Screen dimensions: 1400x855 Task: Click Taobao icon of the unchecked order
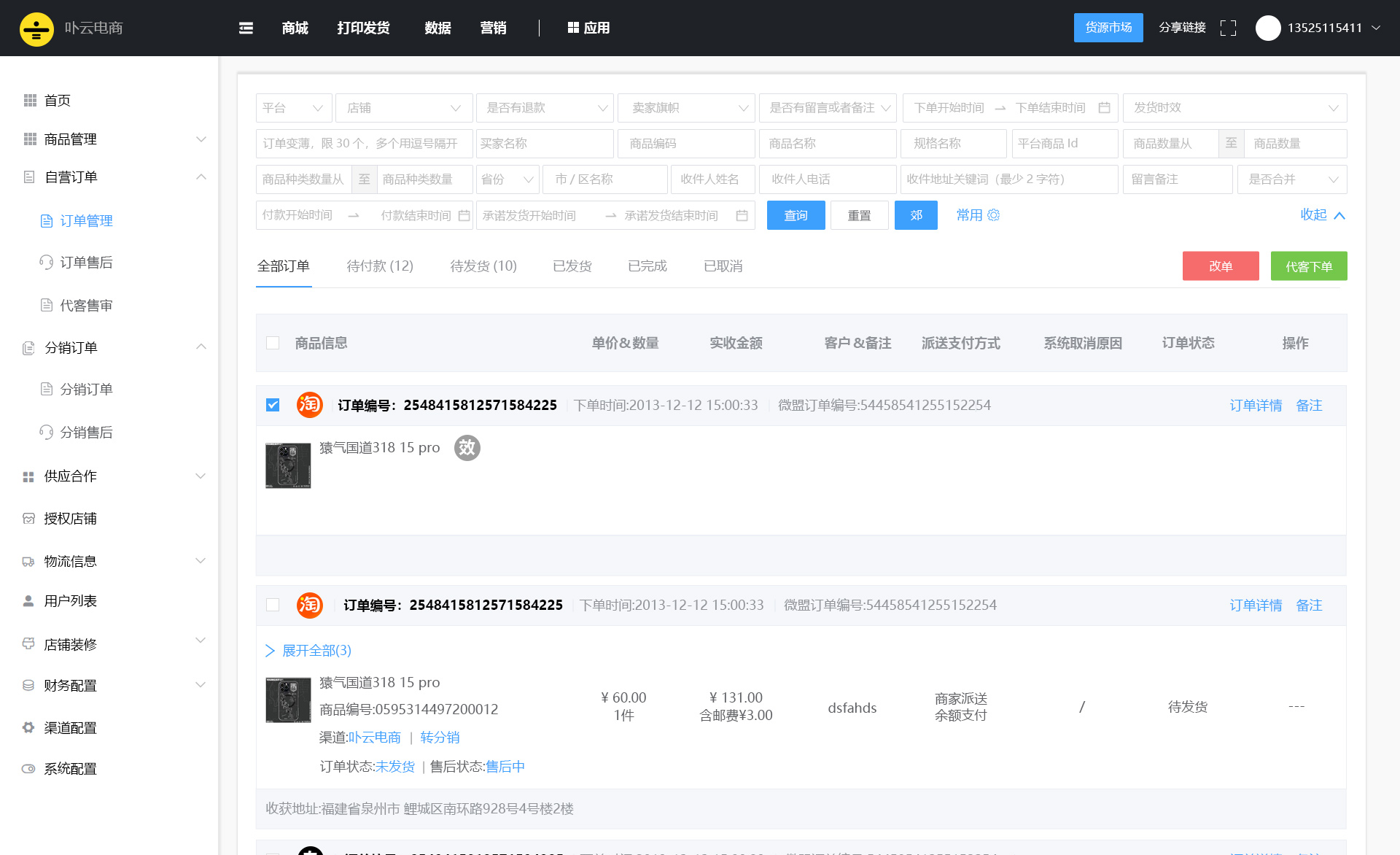point(310,605)
